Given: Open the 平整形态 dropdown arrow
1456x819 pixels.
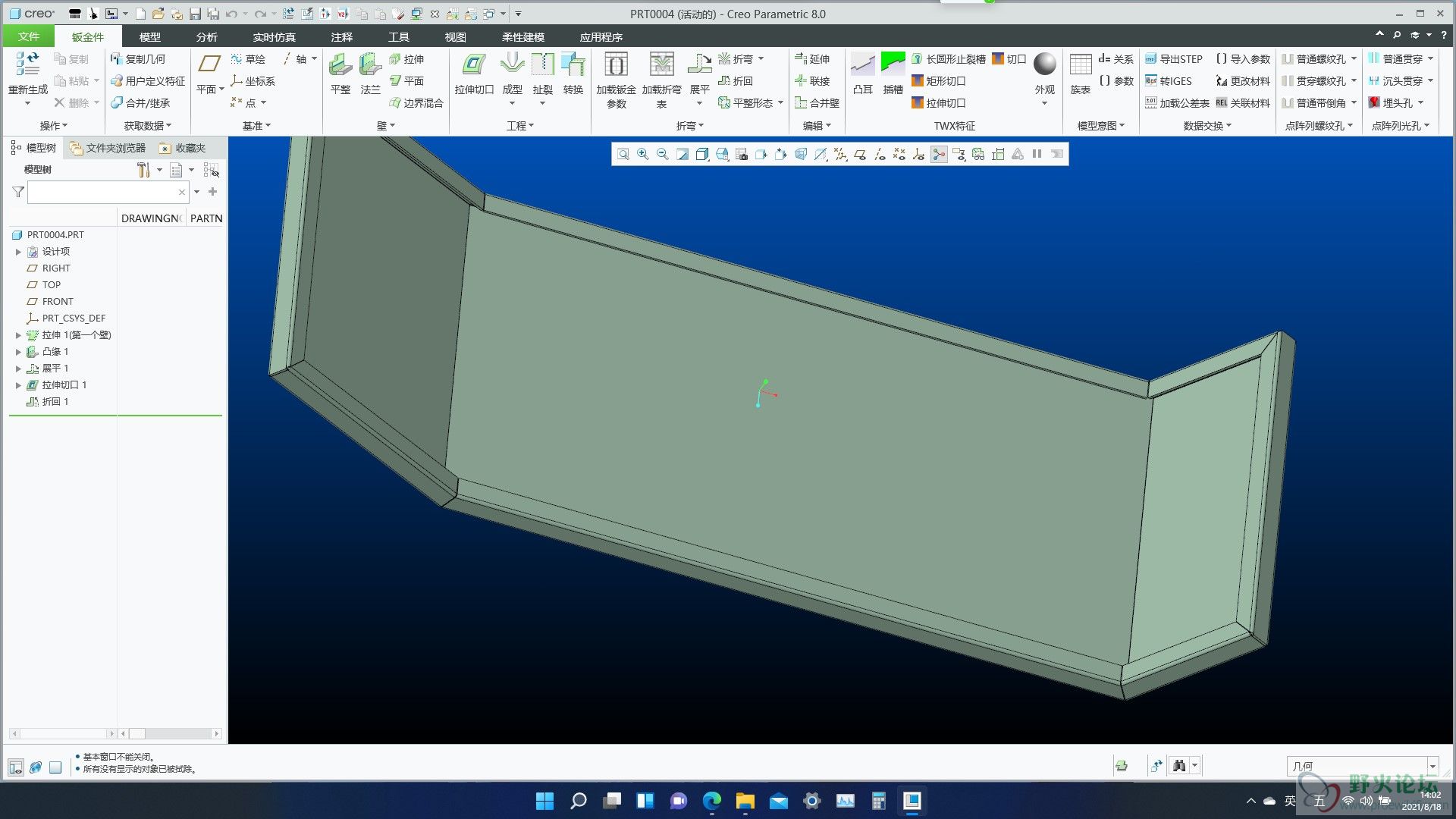Looking at the screenshot, I should pos(780,103).
